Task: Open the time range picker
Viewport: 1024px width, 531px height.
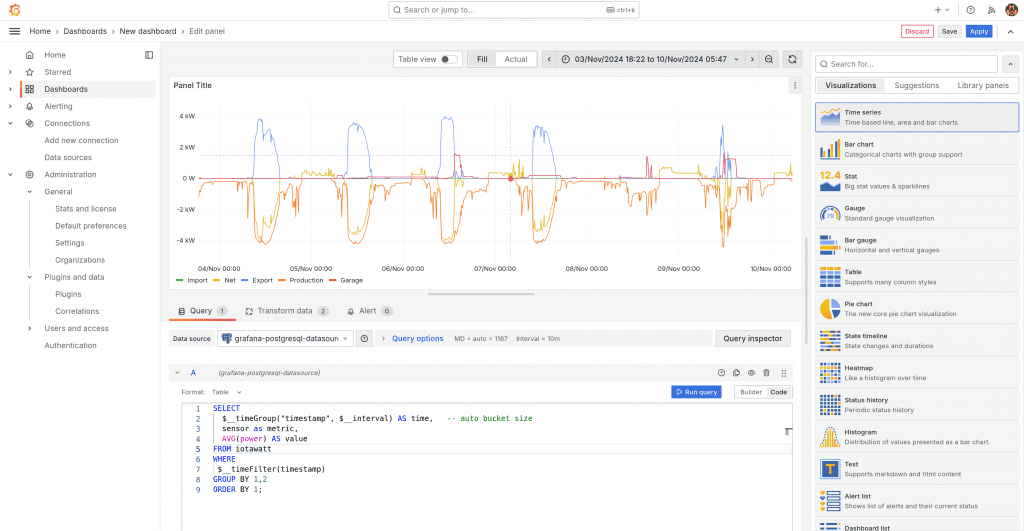Action: point(651,59)
